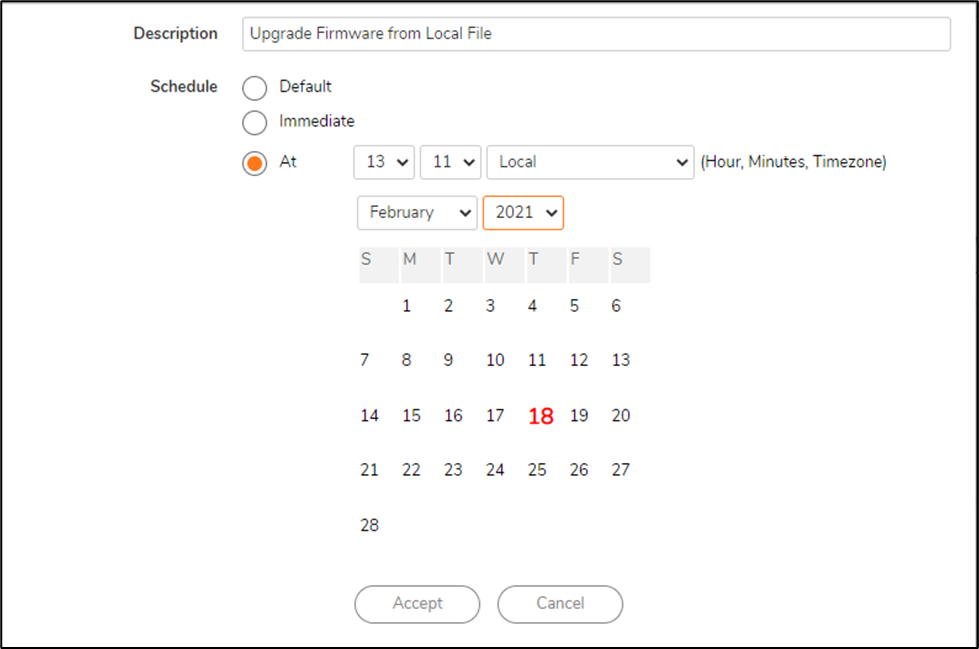The image size is (979, 649).
Task: Select the Default schedule radio button
Action: point(255,88)
